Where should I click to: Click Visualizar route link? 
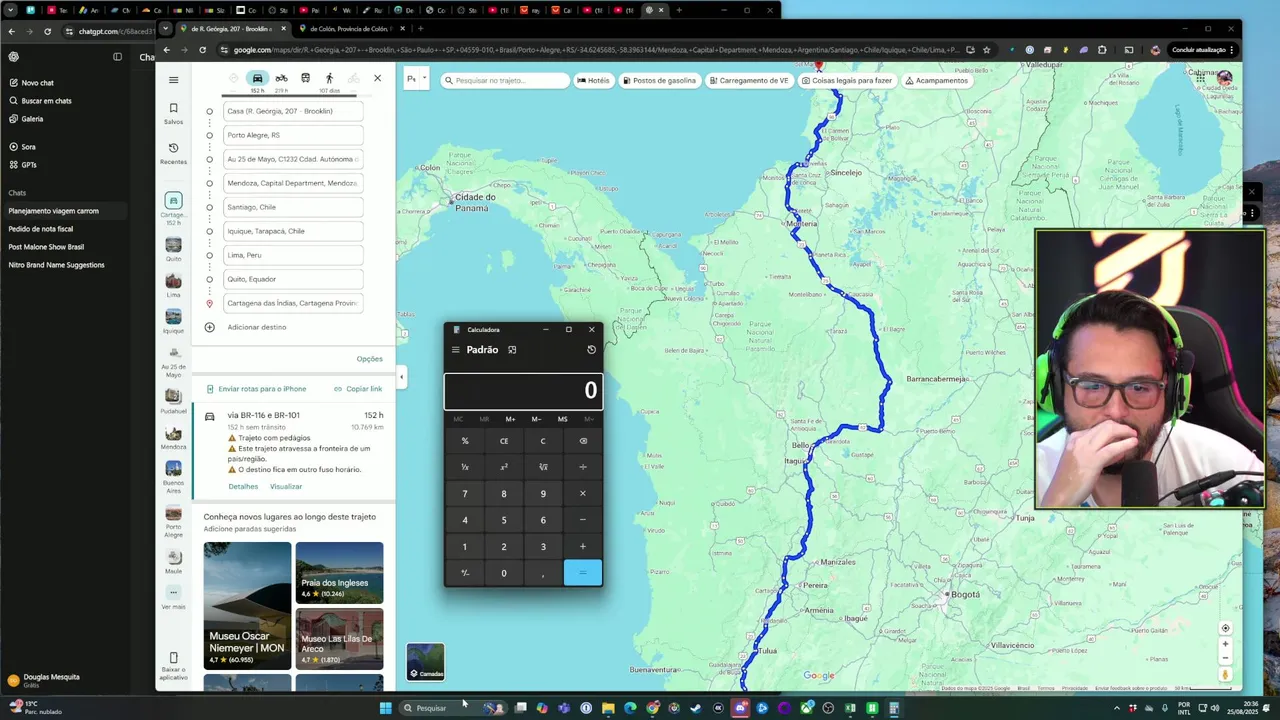pos(286,486)
